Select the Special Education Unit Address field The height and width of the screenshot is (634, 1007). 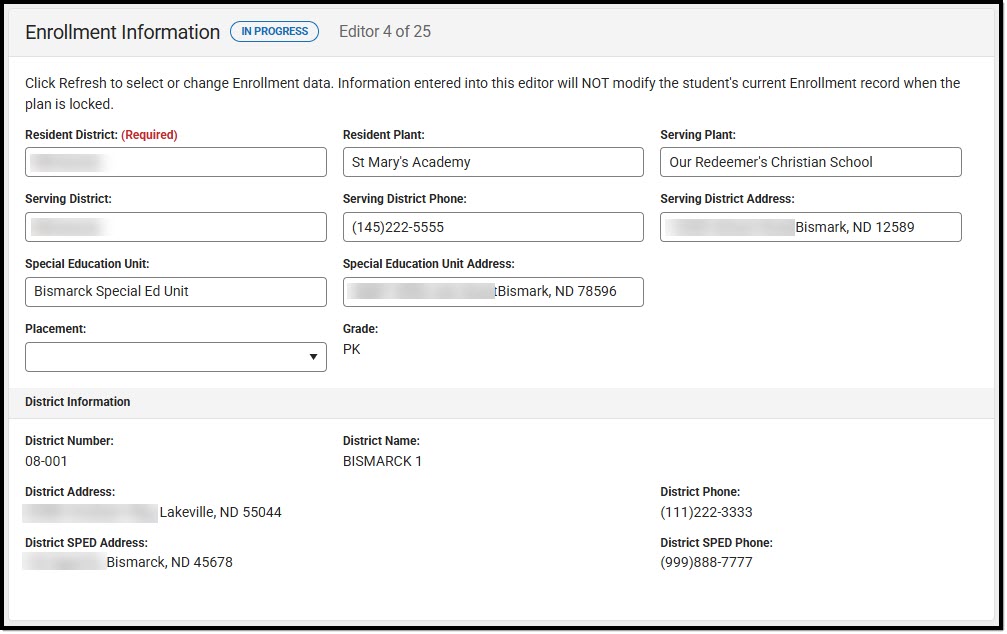click(492, 292)
